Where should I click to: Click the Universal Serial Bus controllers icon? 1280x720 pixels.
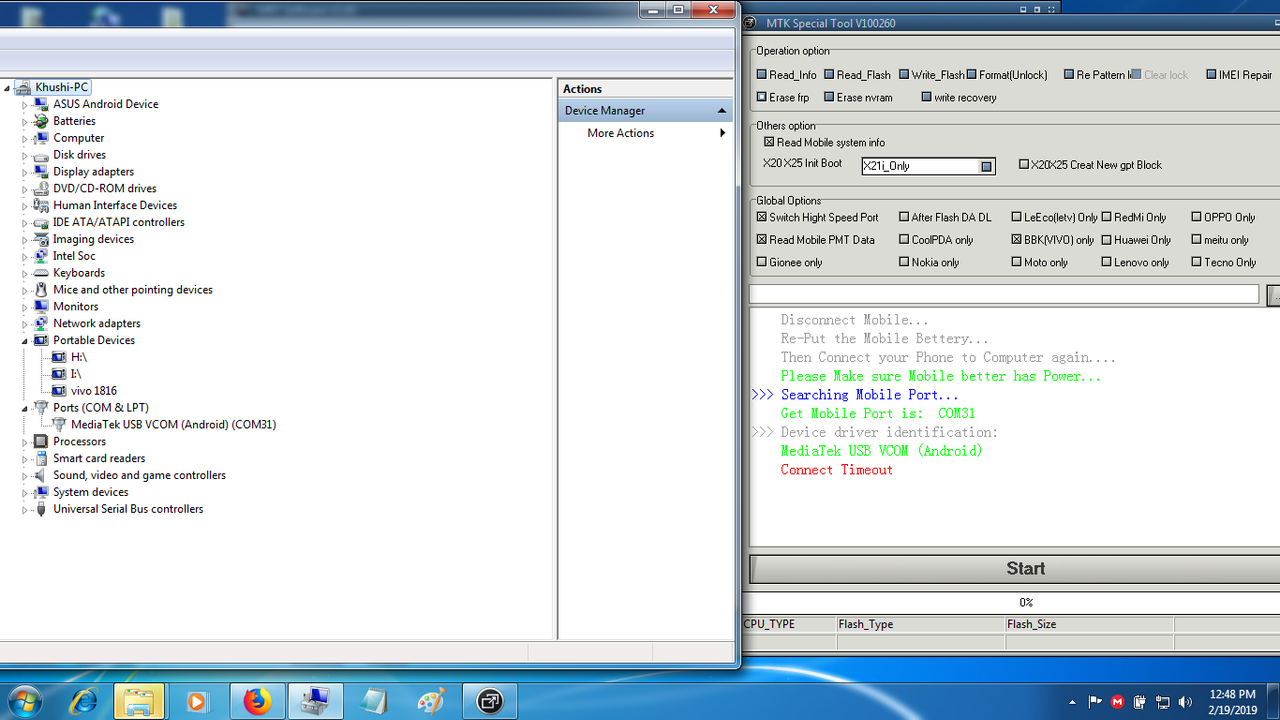[41, 509]
